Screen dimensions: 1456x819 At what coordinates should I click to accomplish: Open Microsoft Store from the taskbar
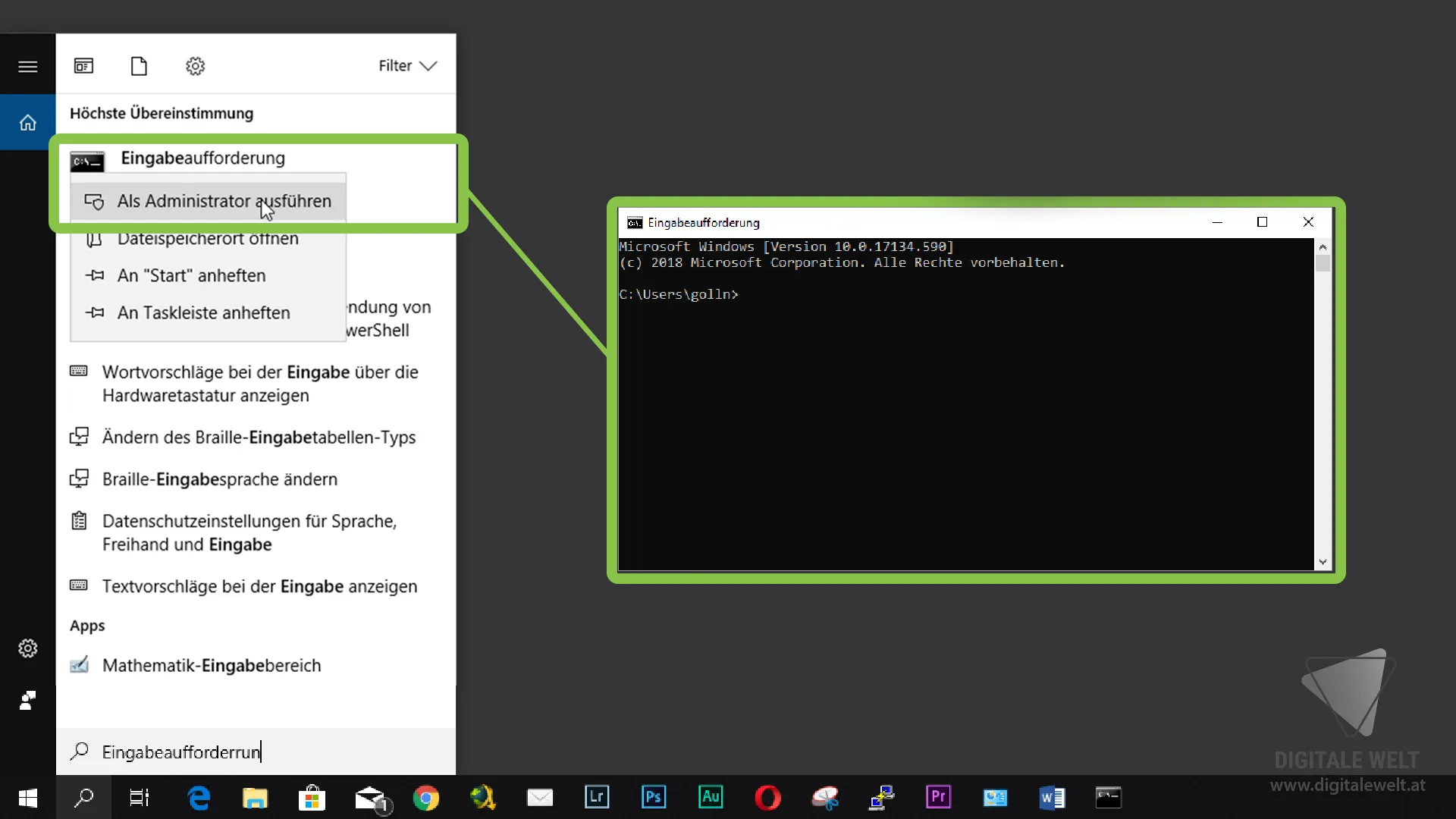(x=312, y=798)
